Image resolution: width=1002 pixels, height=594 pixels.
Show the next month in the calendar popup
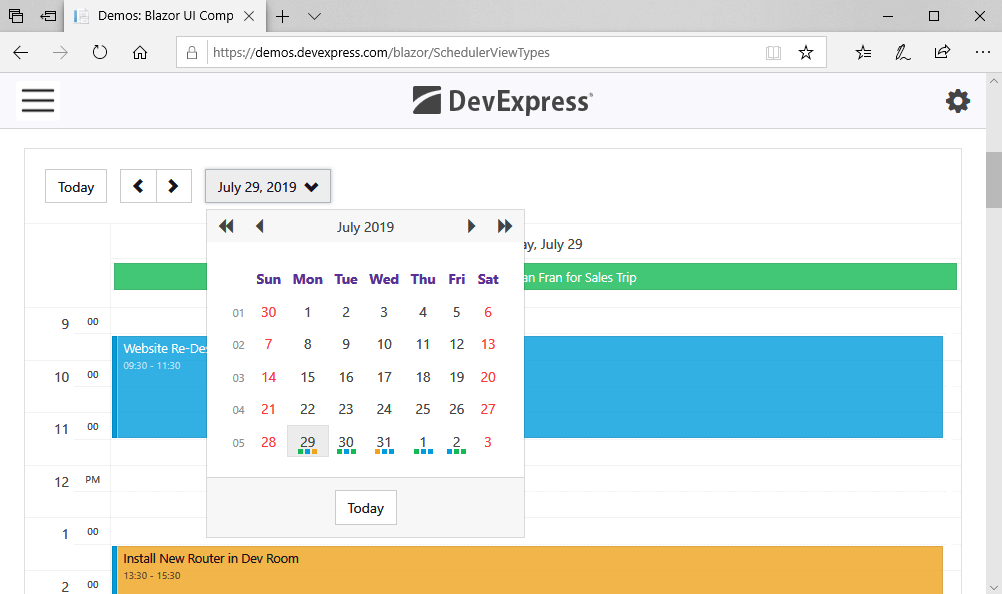(x=471, y=226)
